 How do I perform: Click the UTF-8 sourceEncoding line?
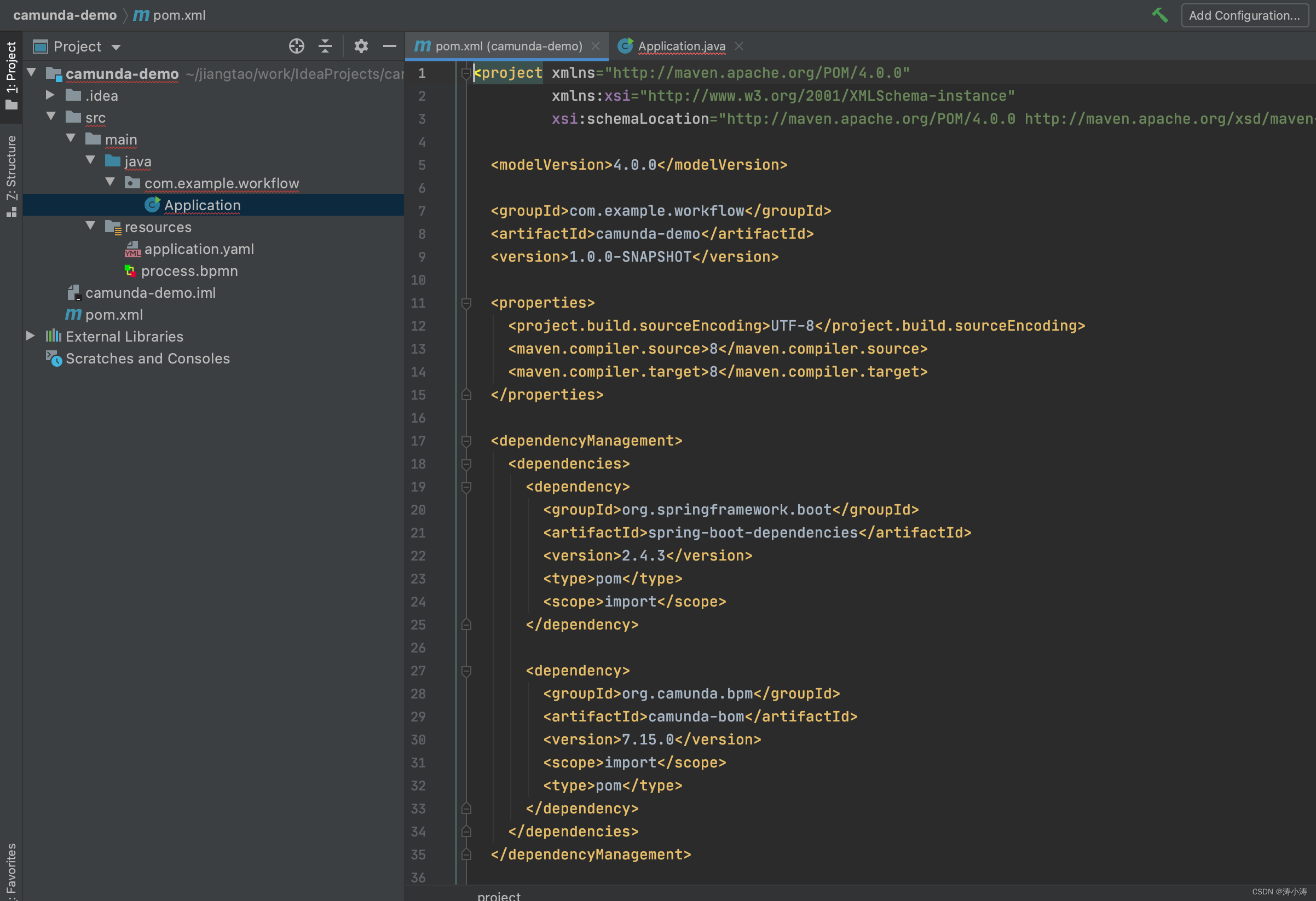[796, 326]
